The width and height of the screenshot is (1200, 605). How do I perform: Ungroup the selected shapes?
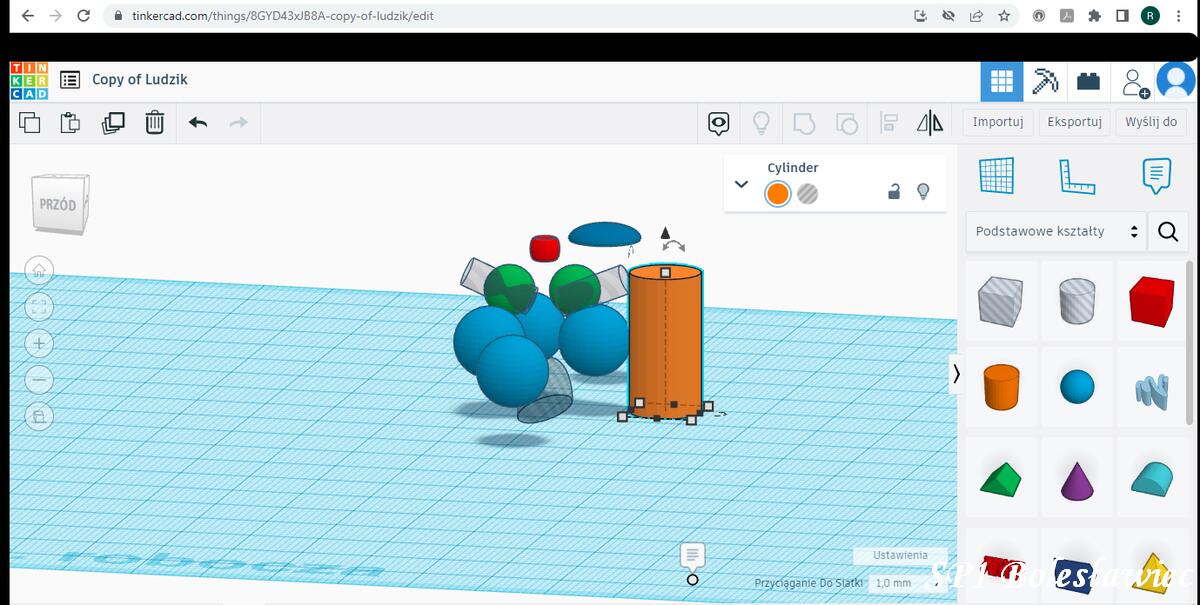point(846,123)
